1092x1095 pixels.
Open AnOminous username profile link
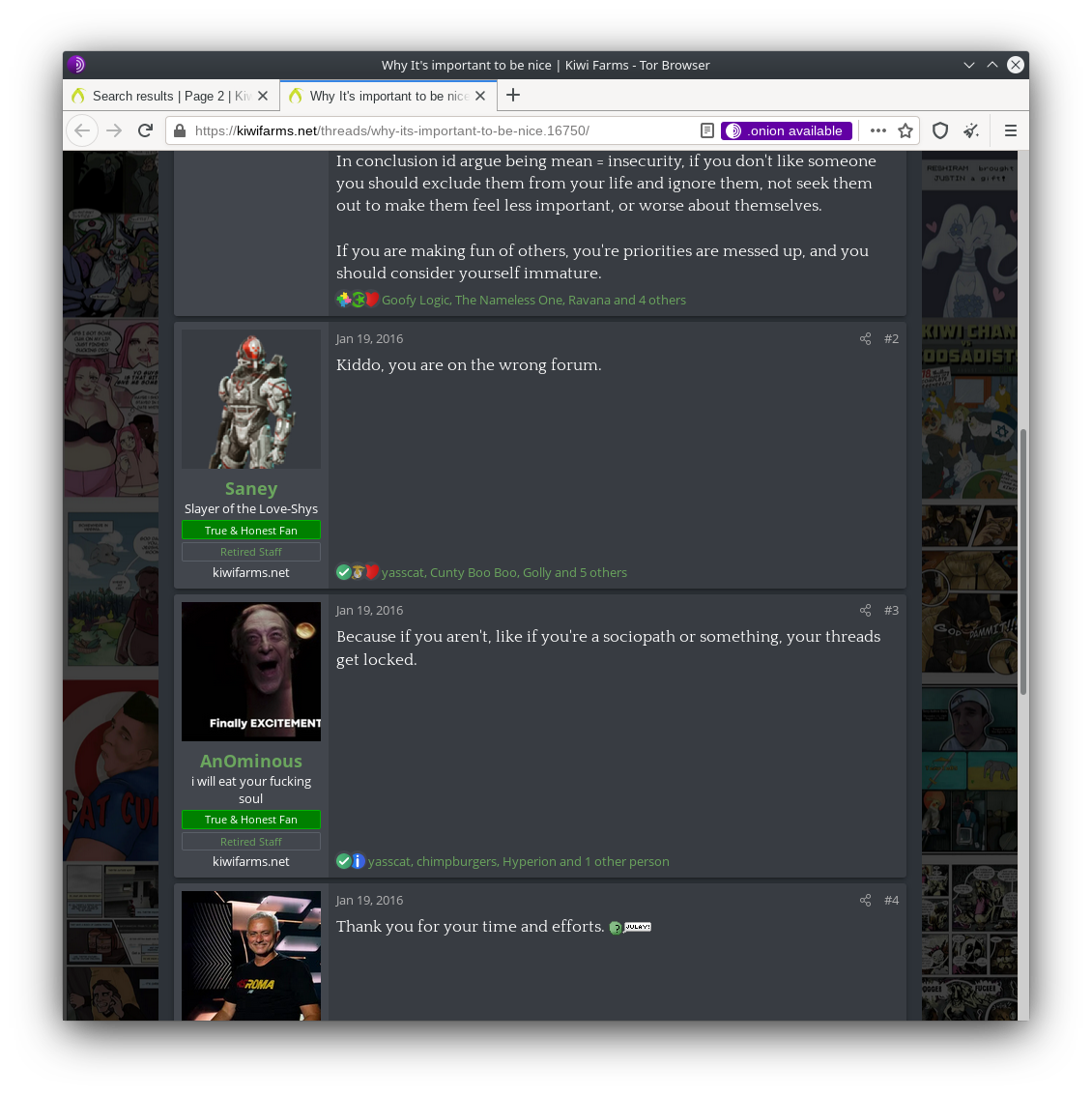tap(251, 762)
